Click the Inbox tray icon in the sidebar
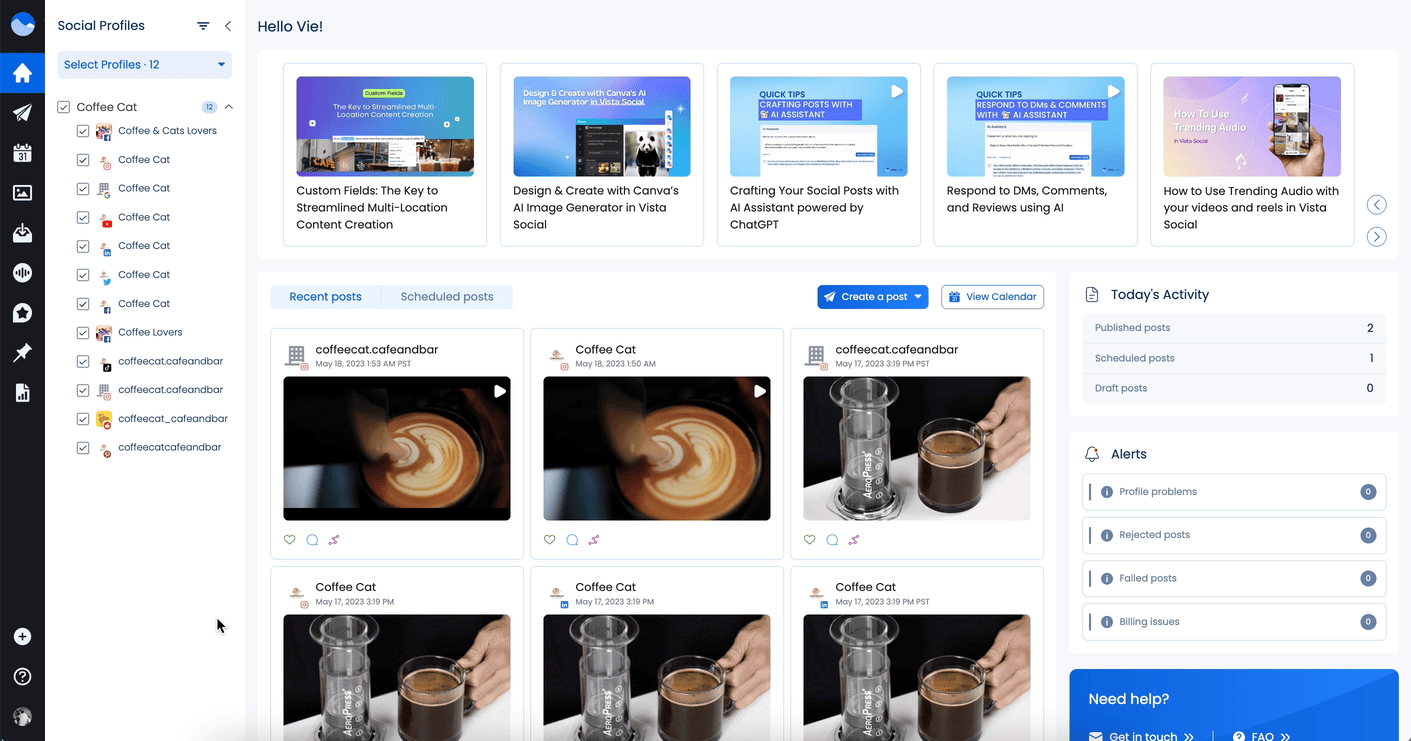The image size is (1411, 741). (x=22, y=232)
